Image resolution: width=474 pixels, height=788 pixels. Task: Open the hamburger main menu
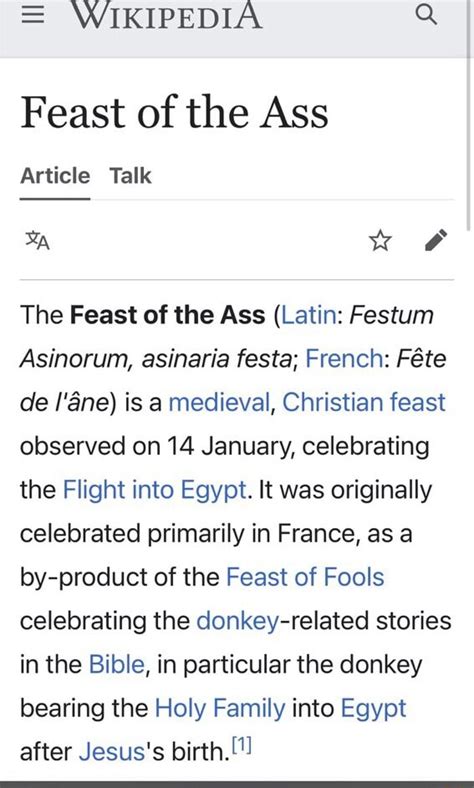(x=33, y=15)
